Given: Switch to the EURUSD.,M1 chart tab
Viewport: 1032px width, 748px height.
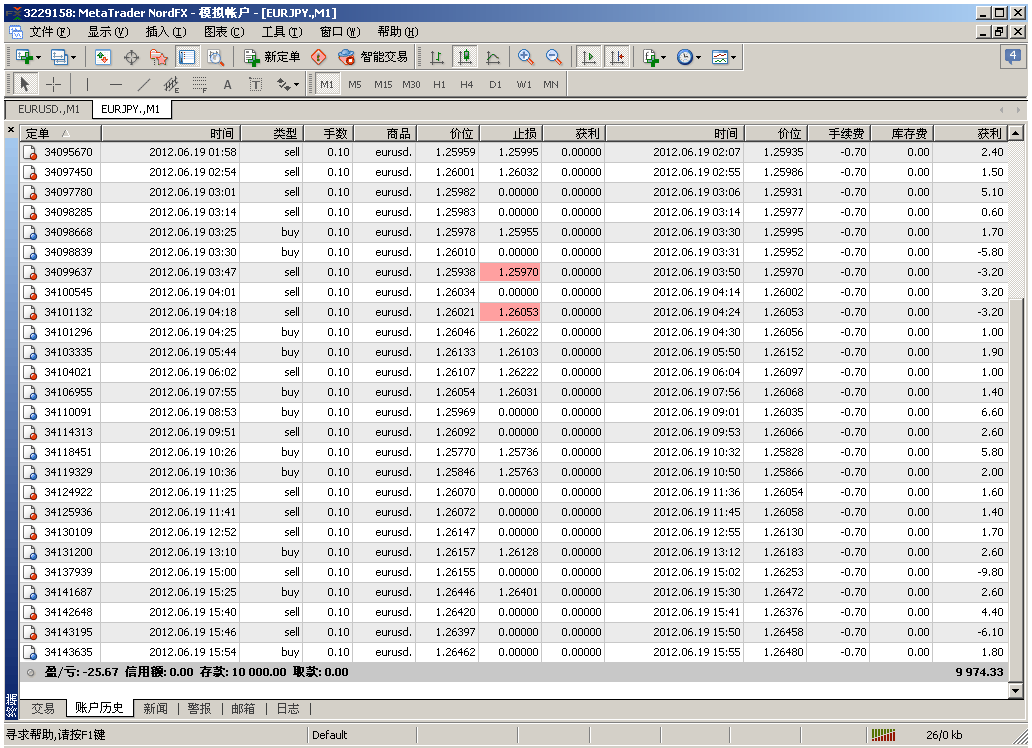Looking at the screenshot, I should [x=48, y=109].
